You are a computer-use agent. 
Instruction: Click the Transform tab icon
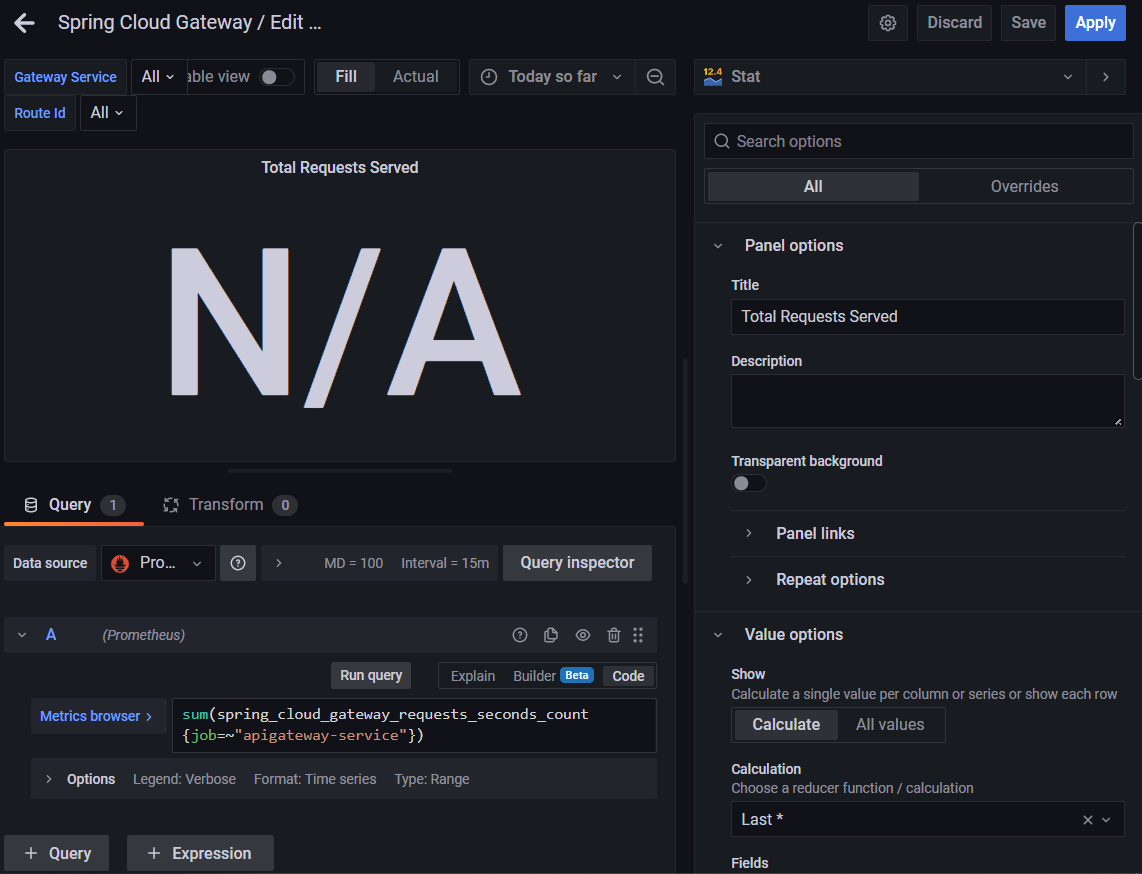171,505
